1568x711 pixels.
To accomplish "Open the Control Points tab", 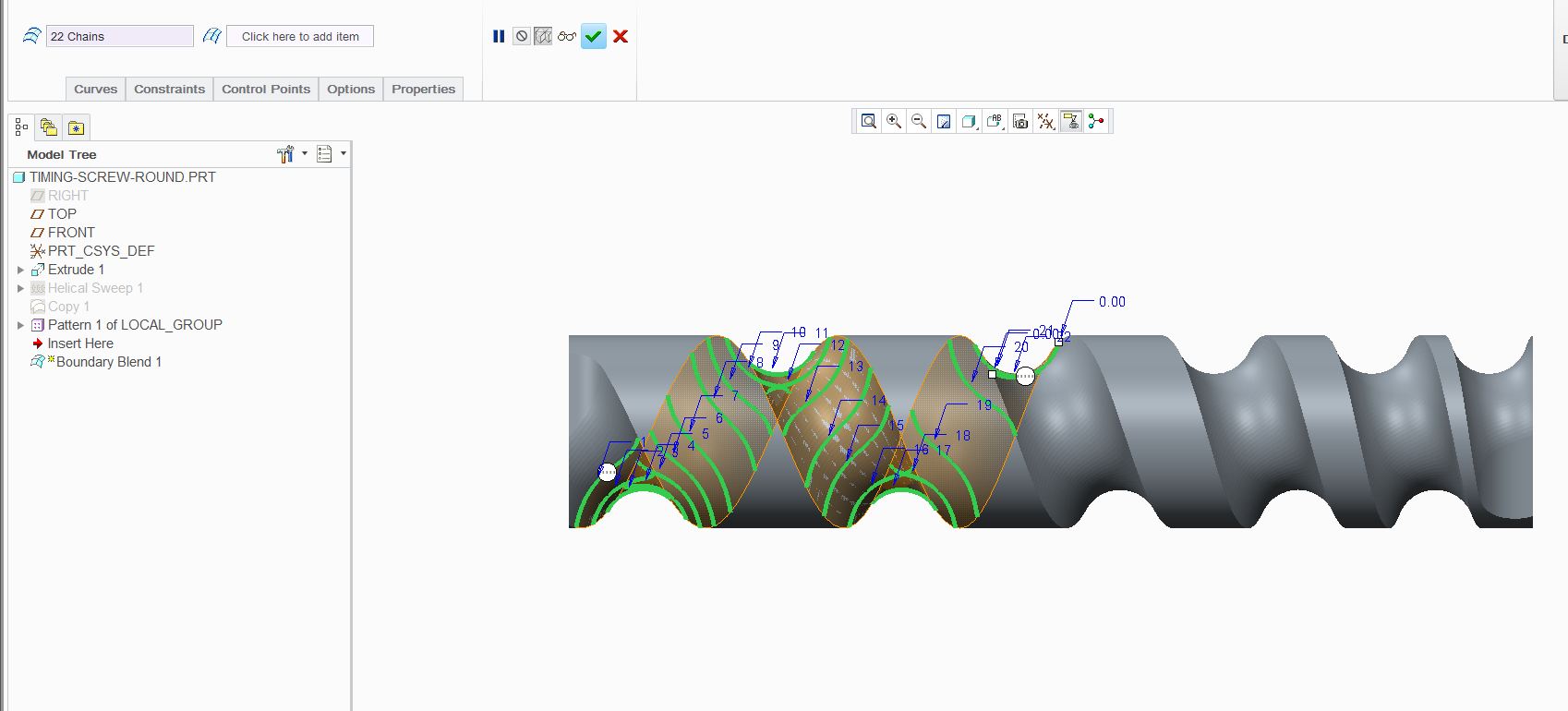I will 266,89.
